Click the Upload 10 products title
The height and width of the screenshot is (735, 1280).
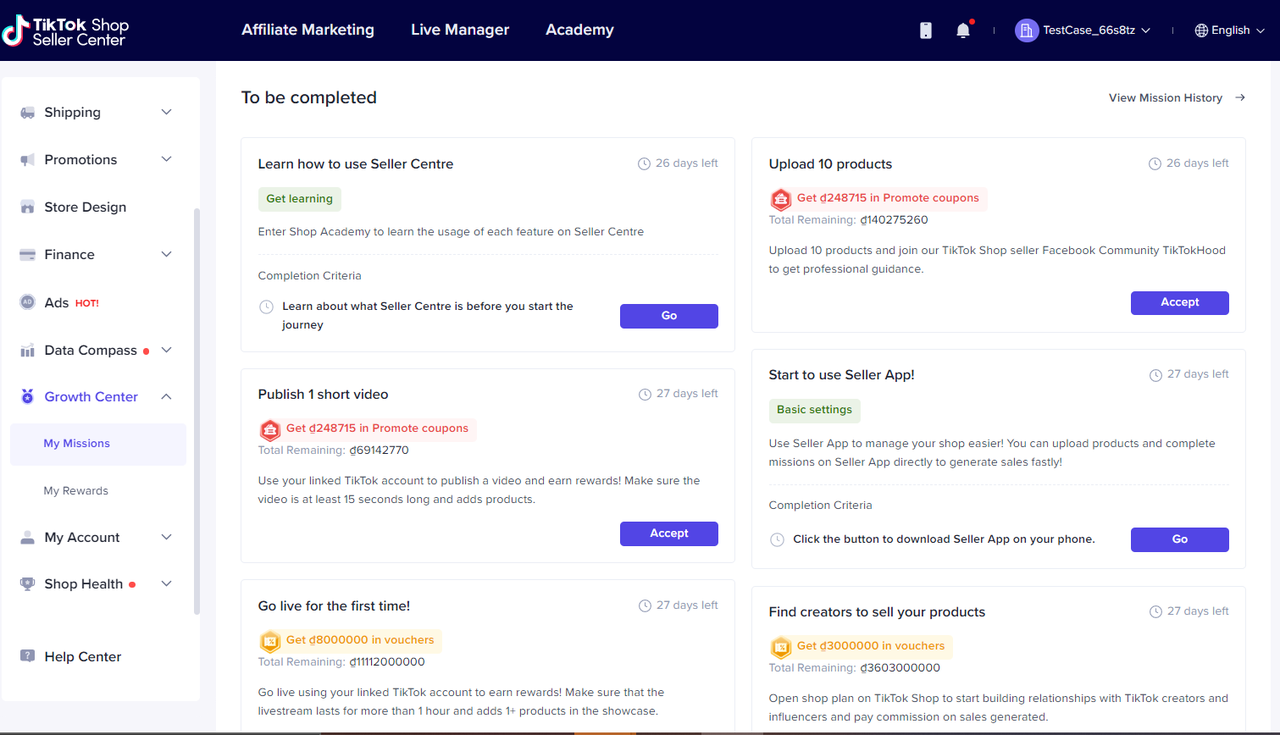point(830,164)
